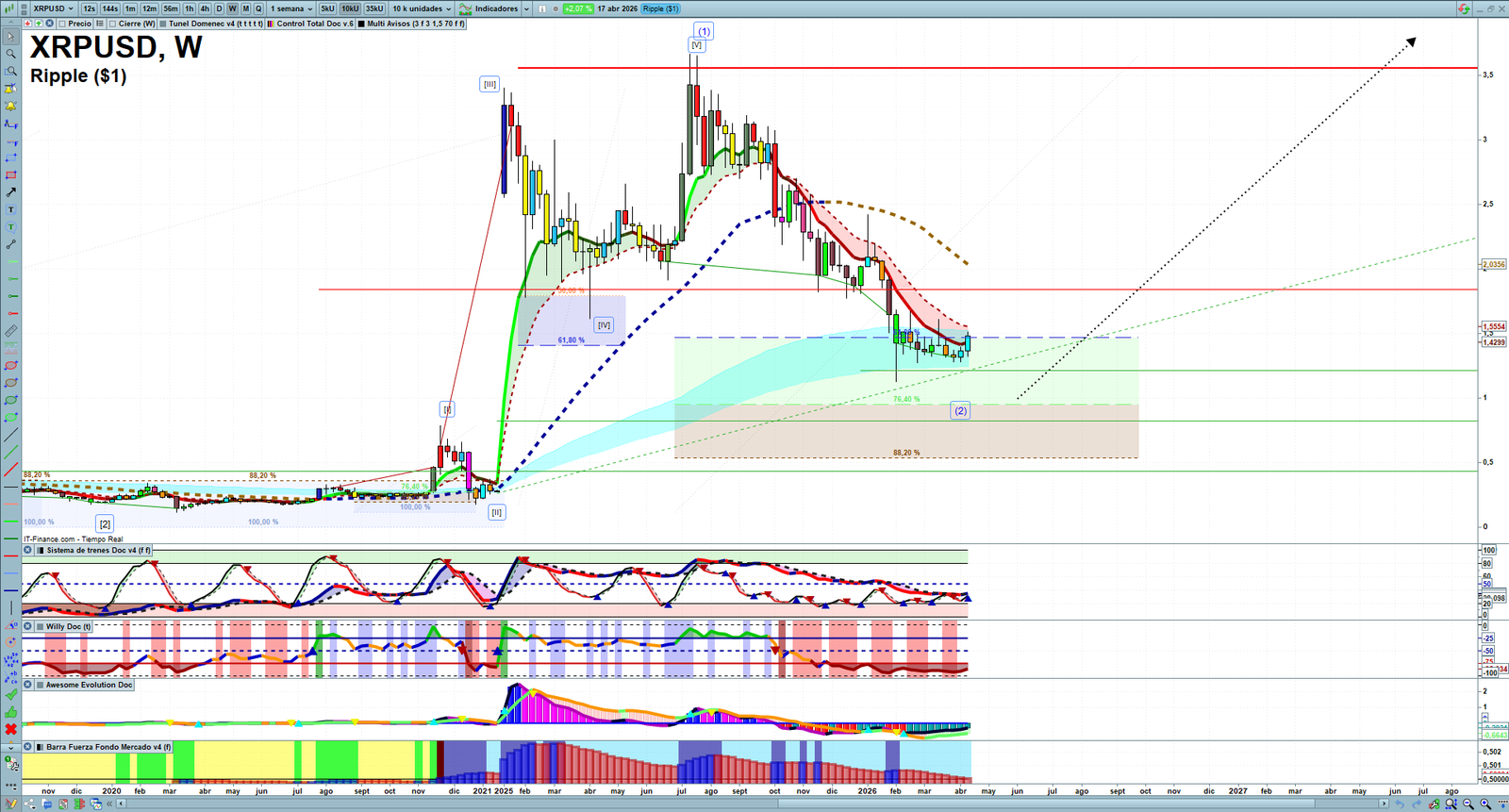Toggle the Tunel Domenec v4 indicator box
This screenshot has width=1509, height=812.
[163, 24]
